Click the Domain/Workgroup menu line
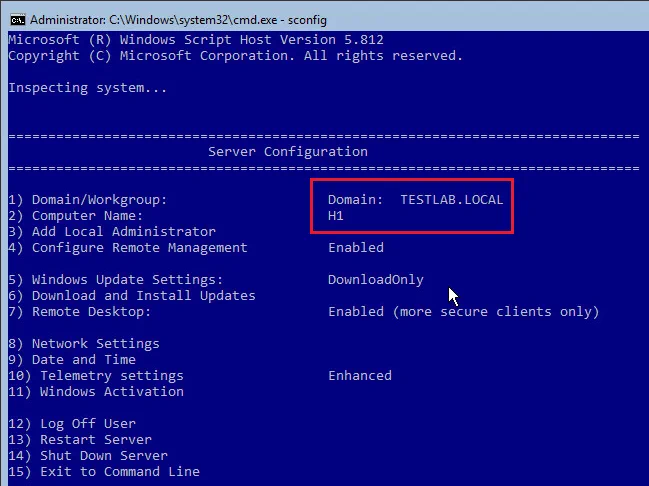 click(x=88, y=200)
